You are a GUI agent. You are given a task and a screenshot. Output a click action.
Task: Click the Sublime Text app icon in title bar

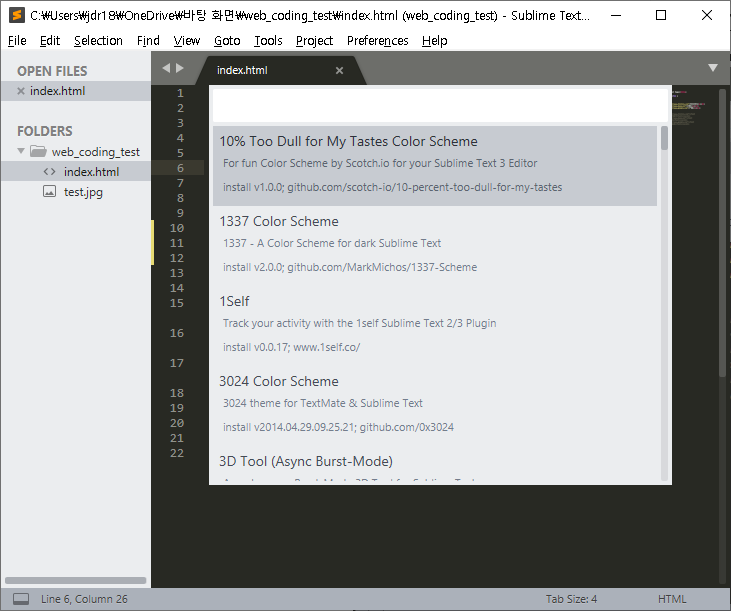pyautogui.click(x=17, y=15)
